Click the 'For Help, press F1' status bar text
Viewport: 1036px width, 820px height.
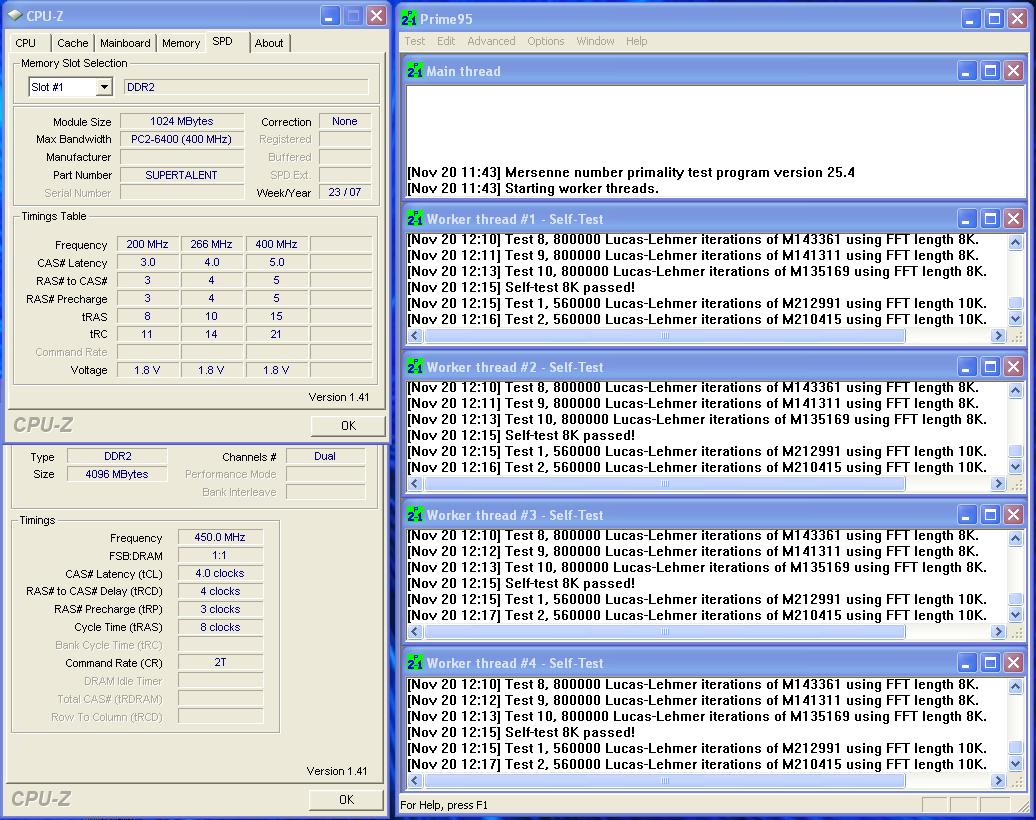click(x=444, y=805)
